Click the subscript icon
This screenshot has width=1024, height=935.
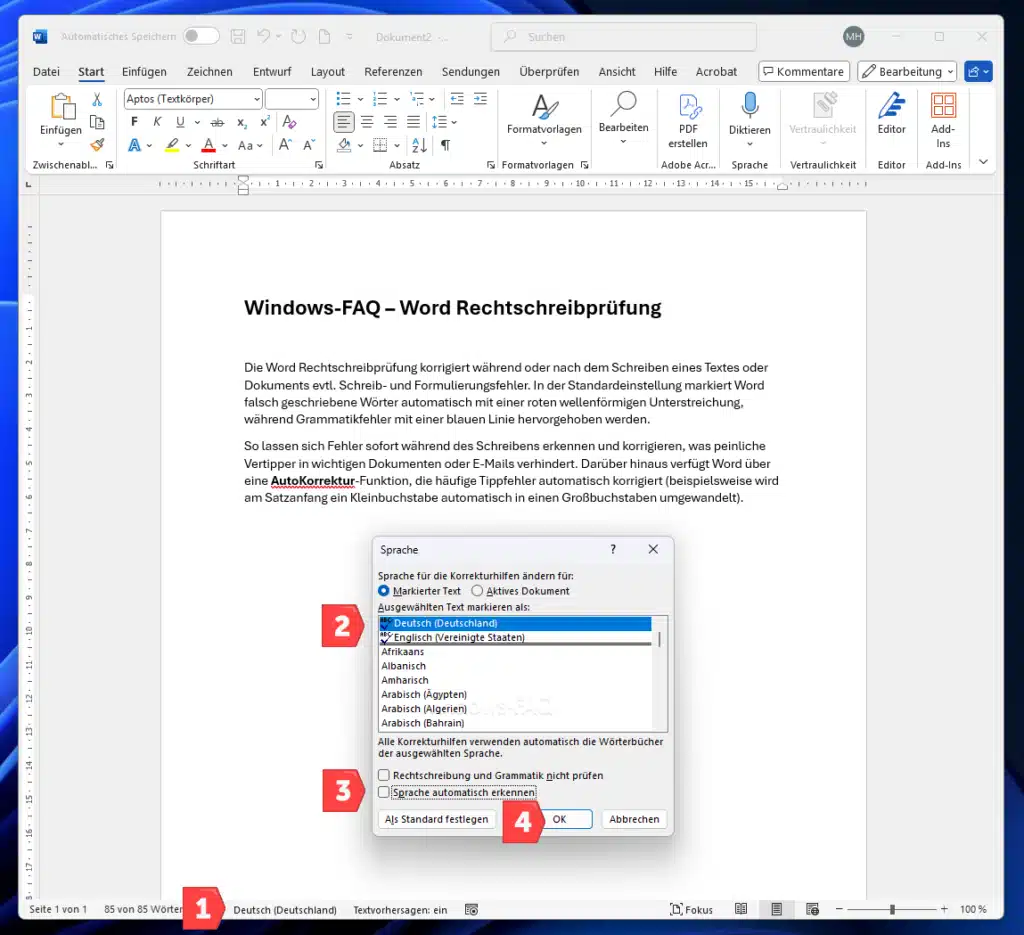(242, 122)
